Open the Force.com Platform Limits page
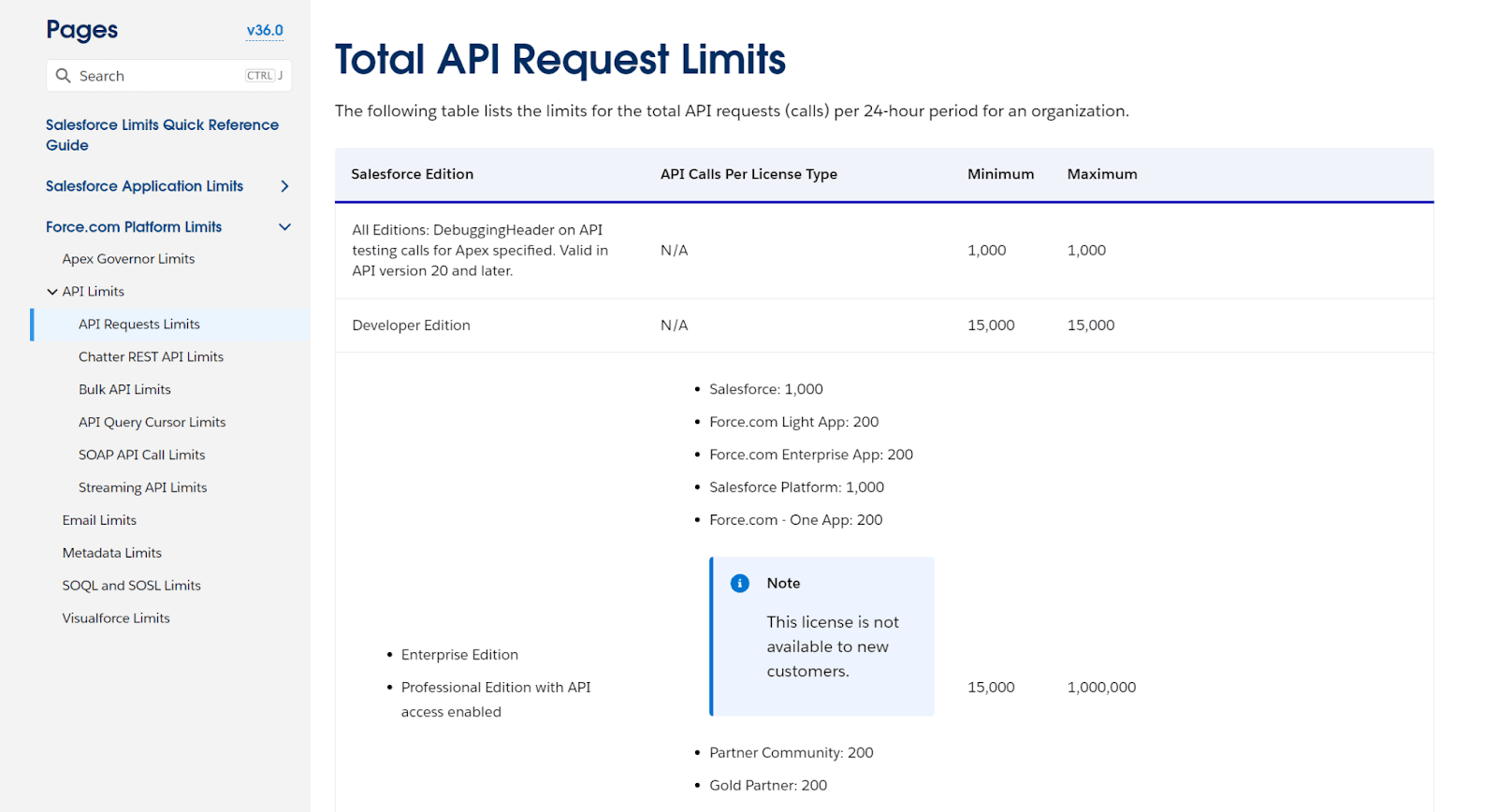1497x812 pixels. (134, 227)
